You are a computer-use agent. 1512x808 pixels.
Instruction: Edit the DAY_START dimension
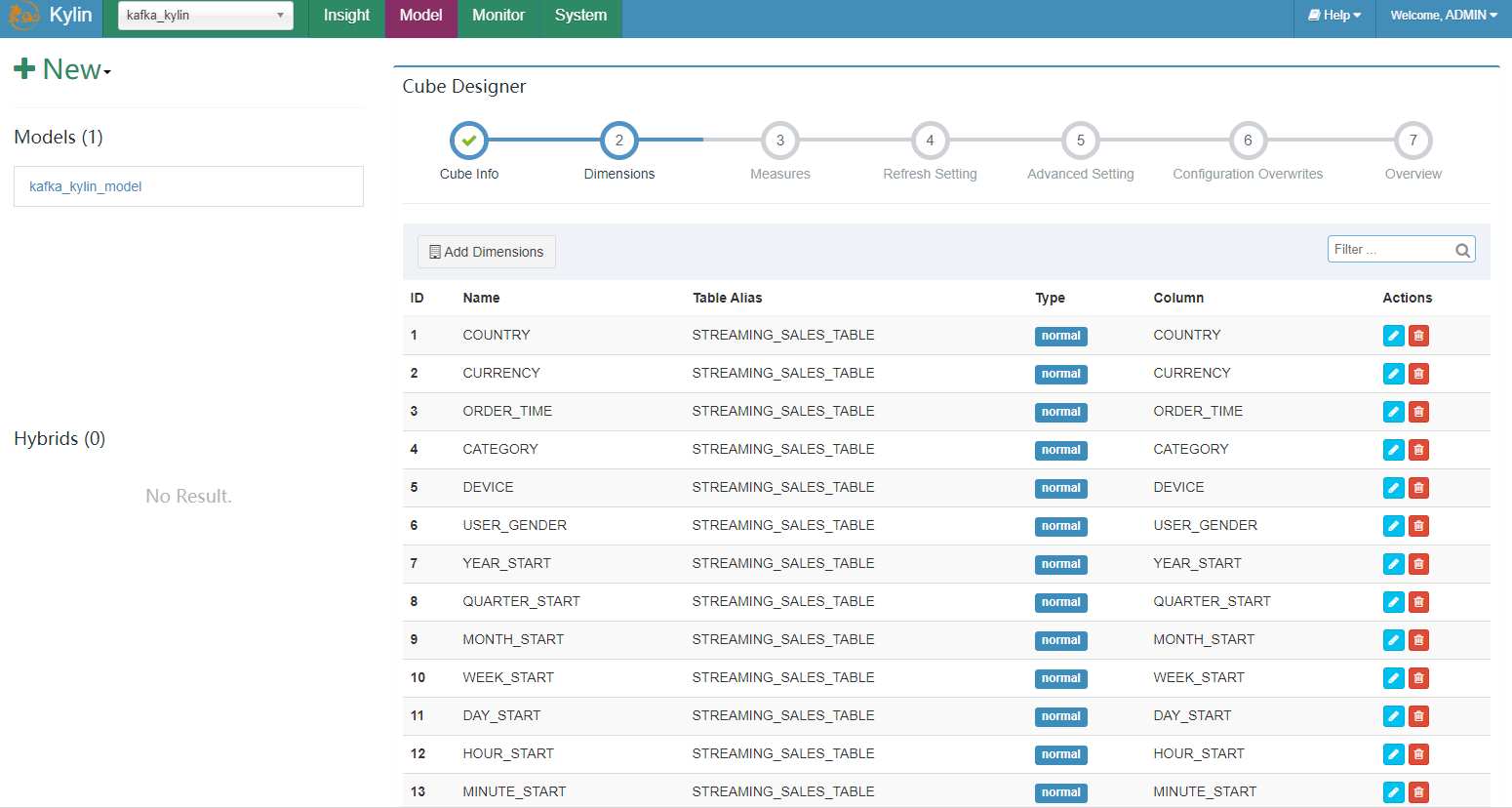(x=1394, y=716)
